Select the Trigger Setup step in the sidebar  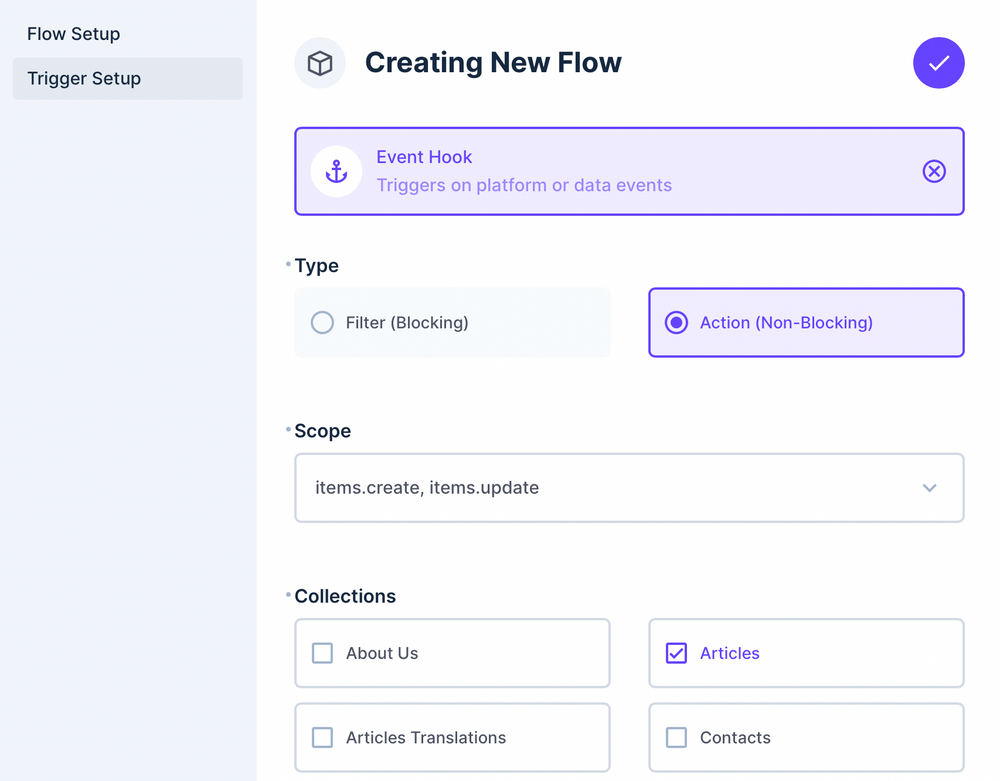83,78
